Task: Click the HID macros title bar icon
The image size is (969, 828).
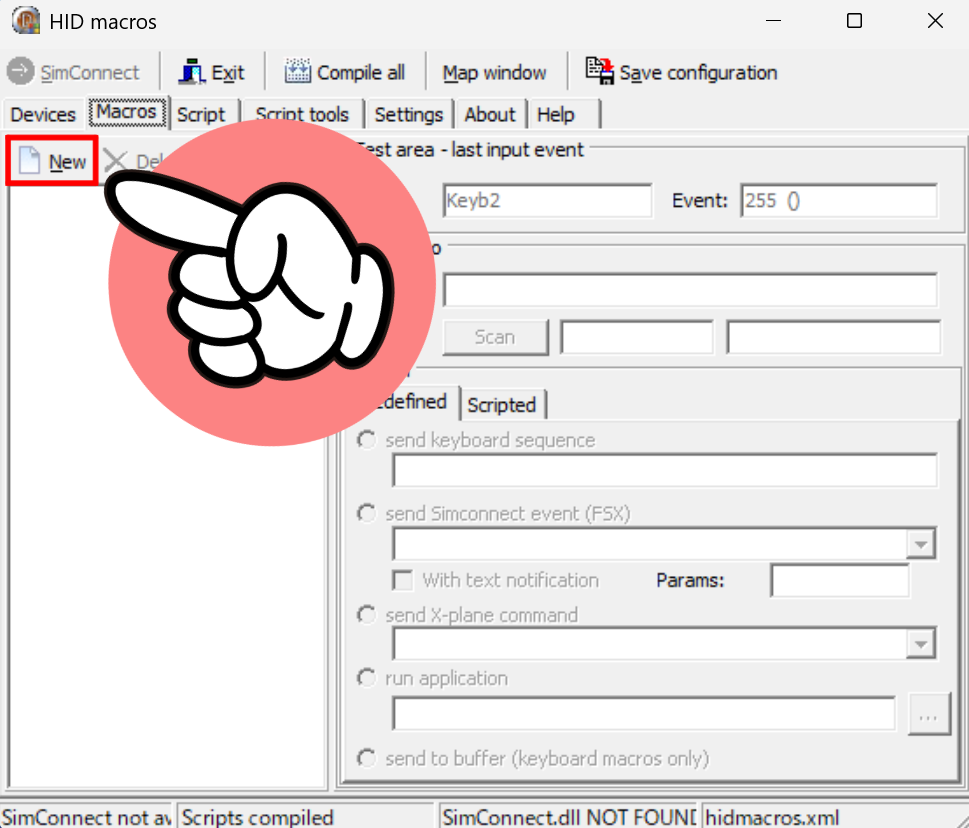Action: 26,21
